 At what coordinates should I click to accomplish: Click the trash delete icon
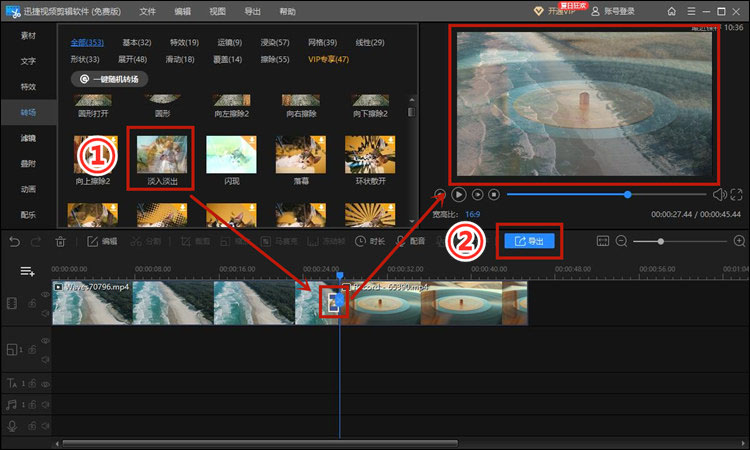tap(60, 242)
